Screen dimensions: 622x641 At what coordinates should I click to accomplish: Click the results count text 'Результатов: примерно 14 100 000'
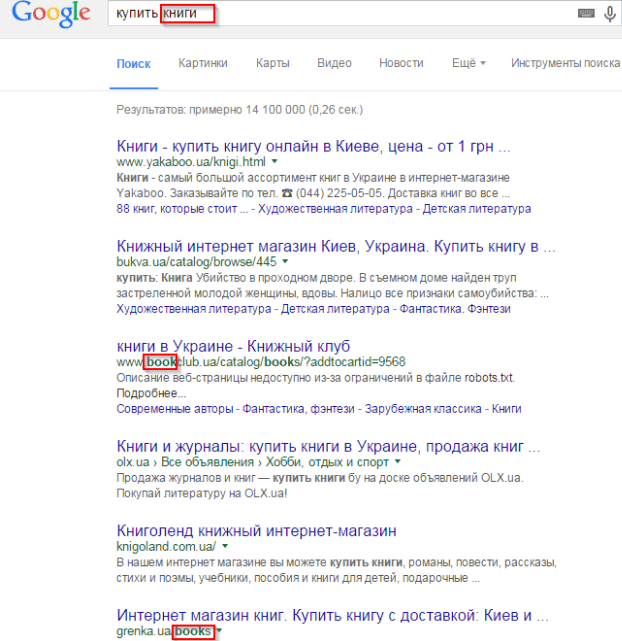click(x=210, y=110)
